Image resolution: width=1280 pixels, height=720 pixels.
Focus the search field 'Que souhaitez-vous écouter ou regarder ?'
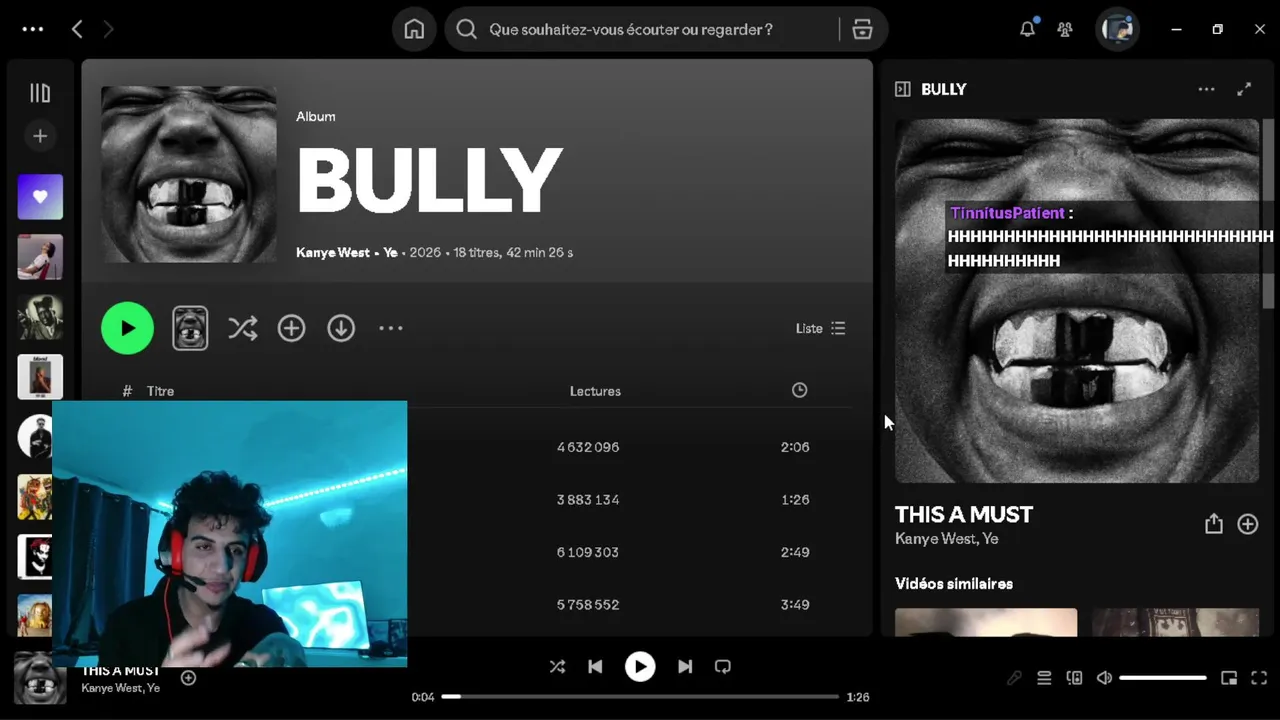[x=631, y=29]
